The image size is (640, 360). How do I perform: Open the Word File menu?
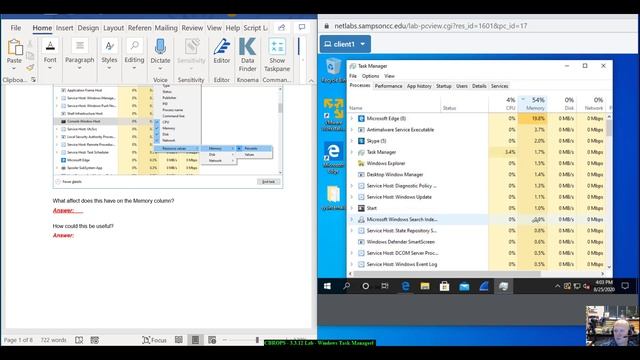[16, 28]
